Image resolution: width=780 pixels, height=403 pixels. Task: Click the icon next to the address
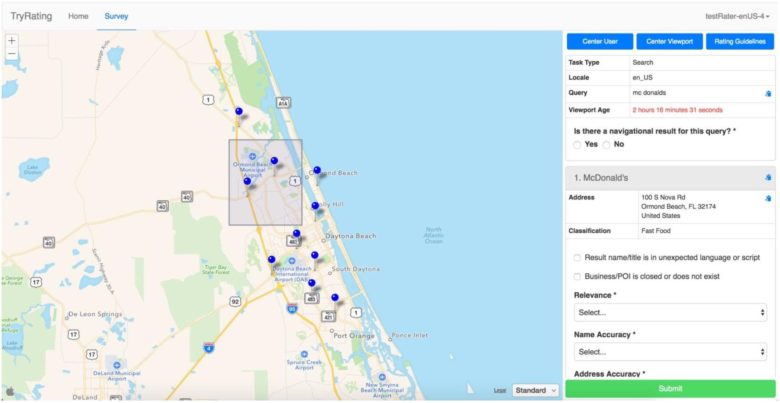tap(767, 198)
